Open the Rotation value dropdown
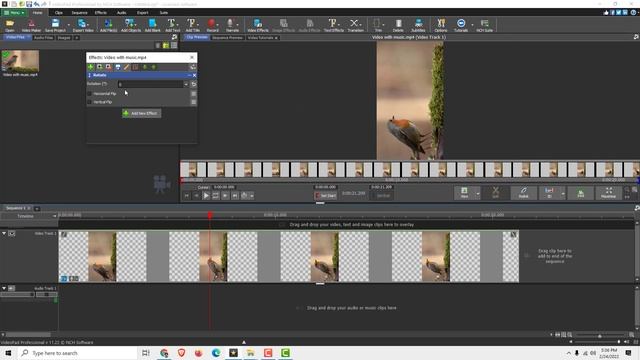 point(186,84)
